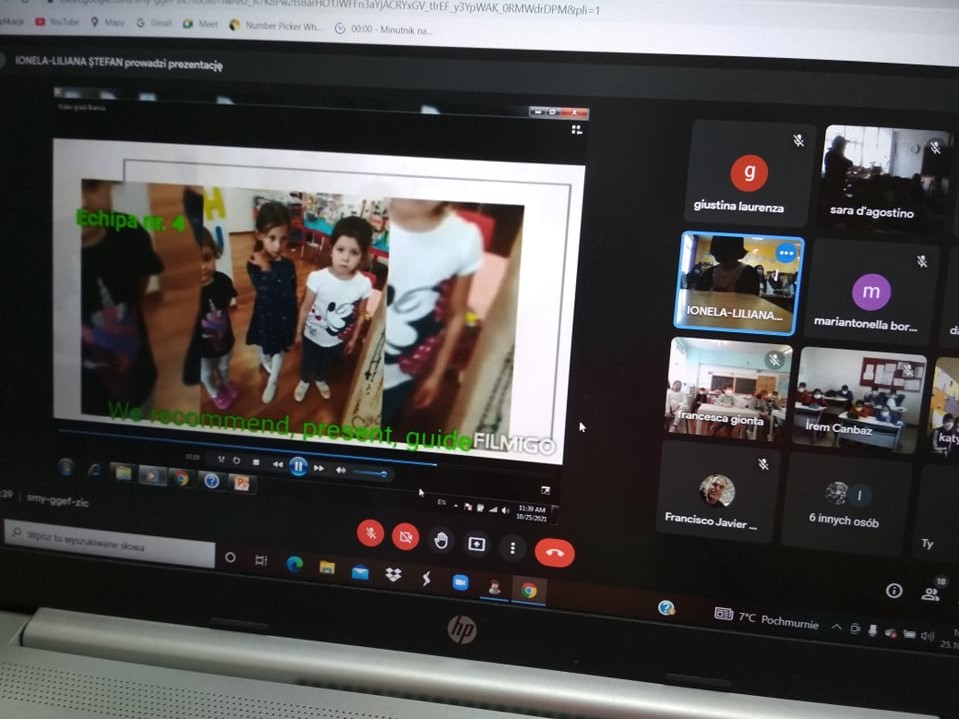Pause the shared video player
Viewport: 959px width, 719px height.
point(298,466)
